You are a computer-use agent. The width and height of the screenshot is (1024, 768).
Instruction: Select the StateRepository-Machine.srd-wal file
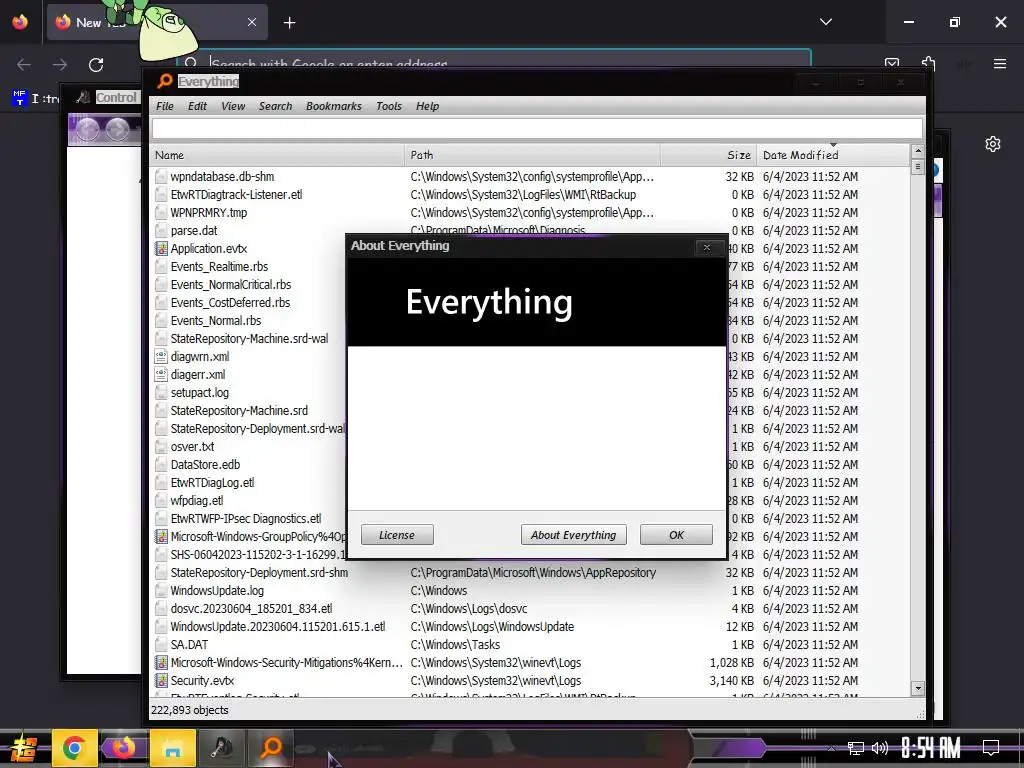(249, 338)
